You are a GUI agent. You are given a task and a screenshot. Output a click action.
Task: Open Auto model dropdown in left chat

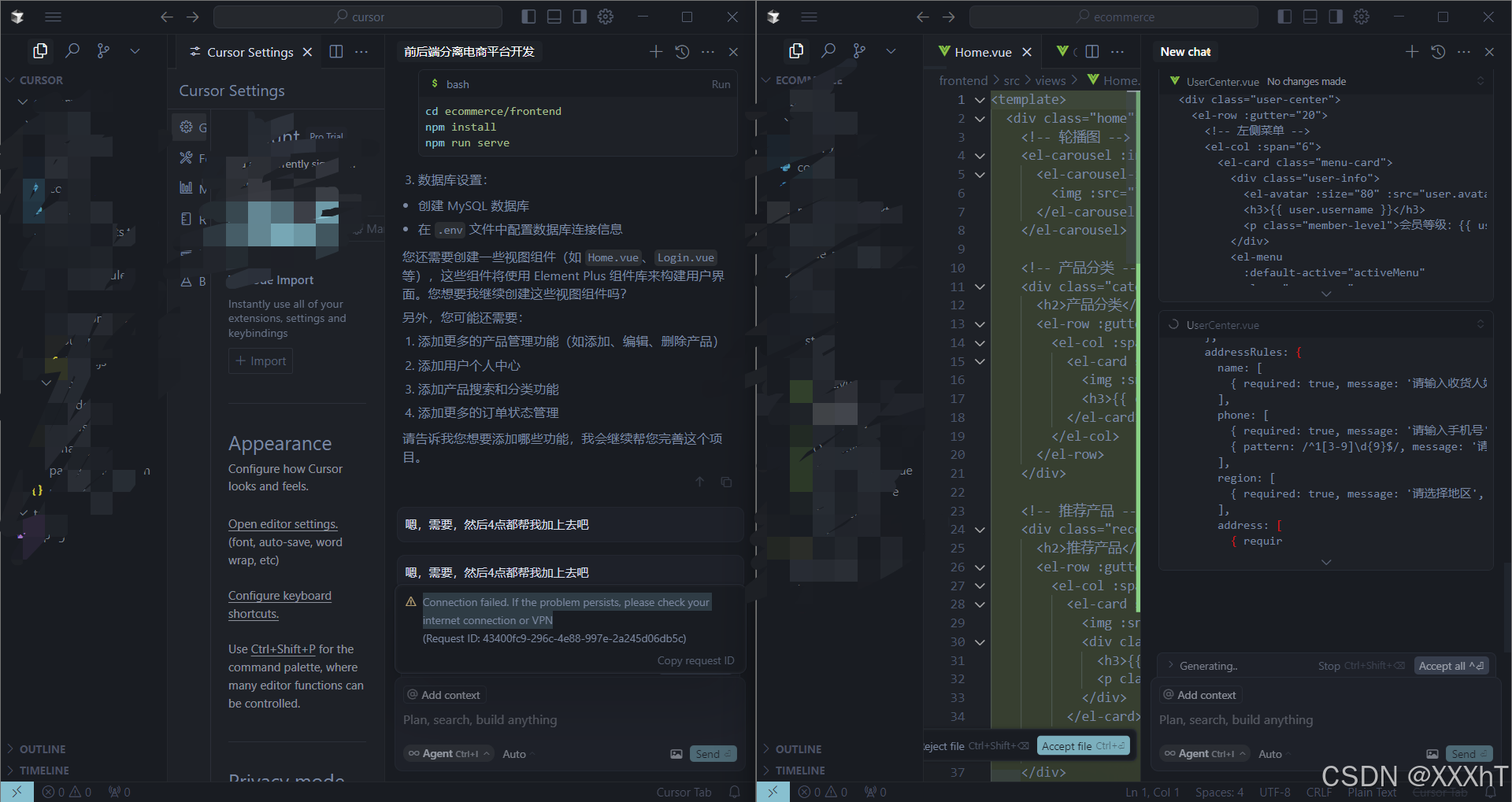518,754
